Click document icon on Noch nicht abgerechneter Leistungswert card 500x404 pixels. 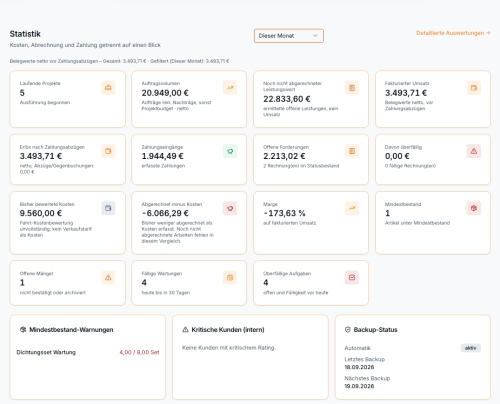pyautogui.click(x=352, y=88)
